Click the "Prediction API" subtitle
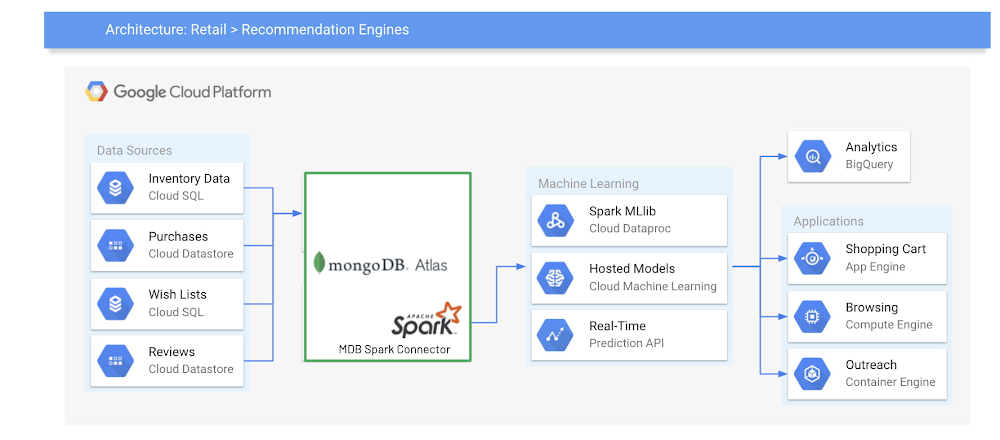This screenshot has height=440, width=1000. coord(626,343)
